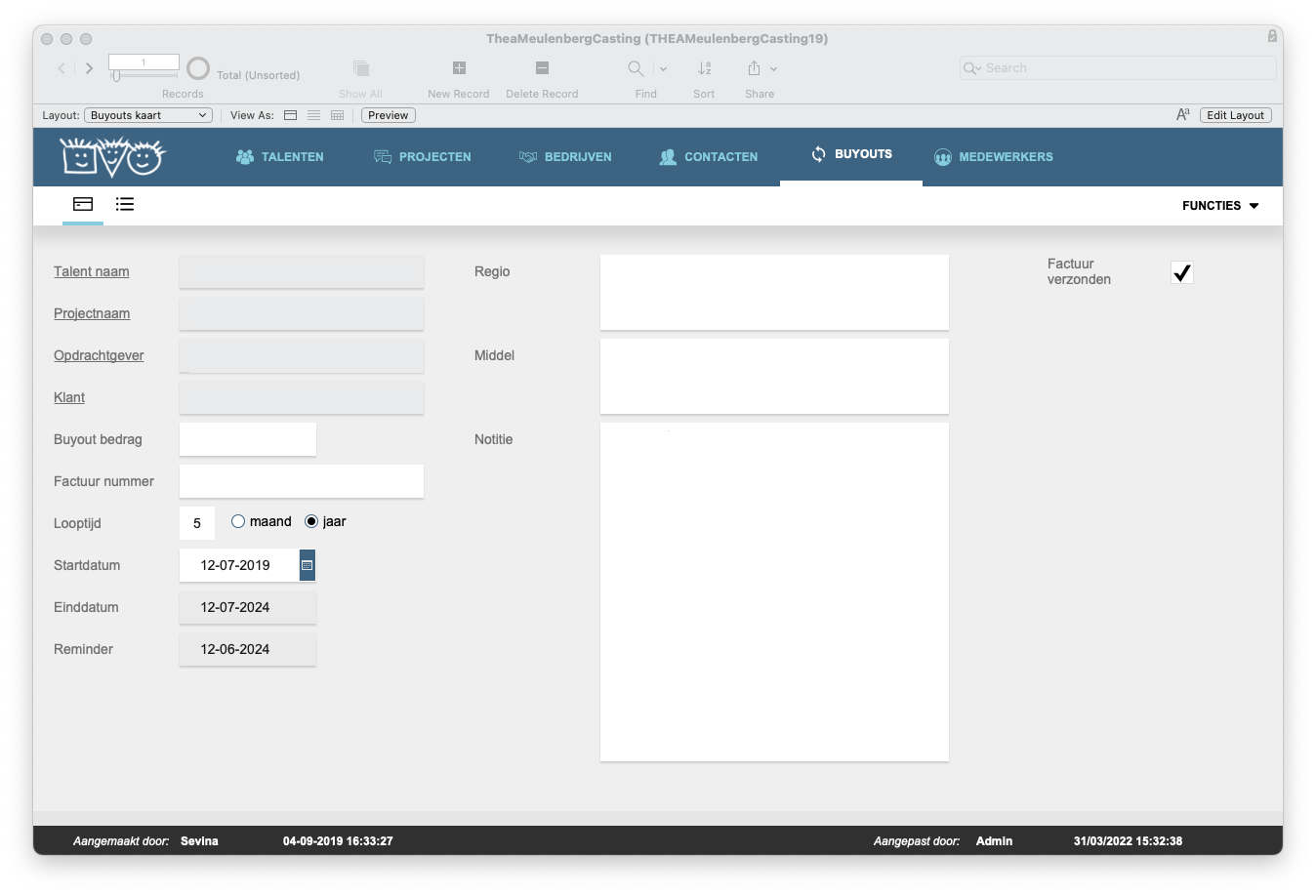Toggle the Factuur verzonden checkbox
The width and height of the screenshot is (1316, 896).
tap(1182, 272)
